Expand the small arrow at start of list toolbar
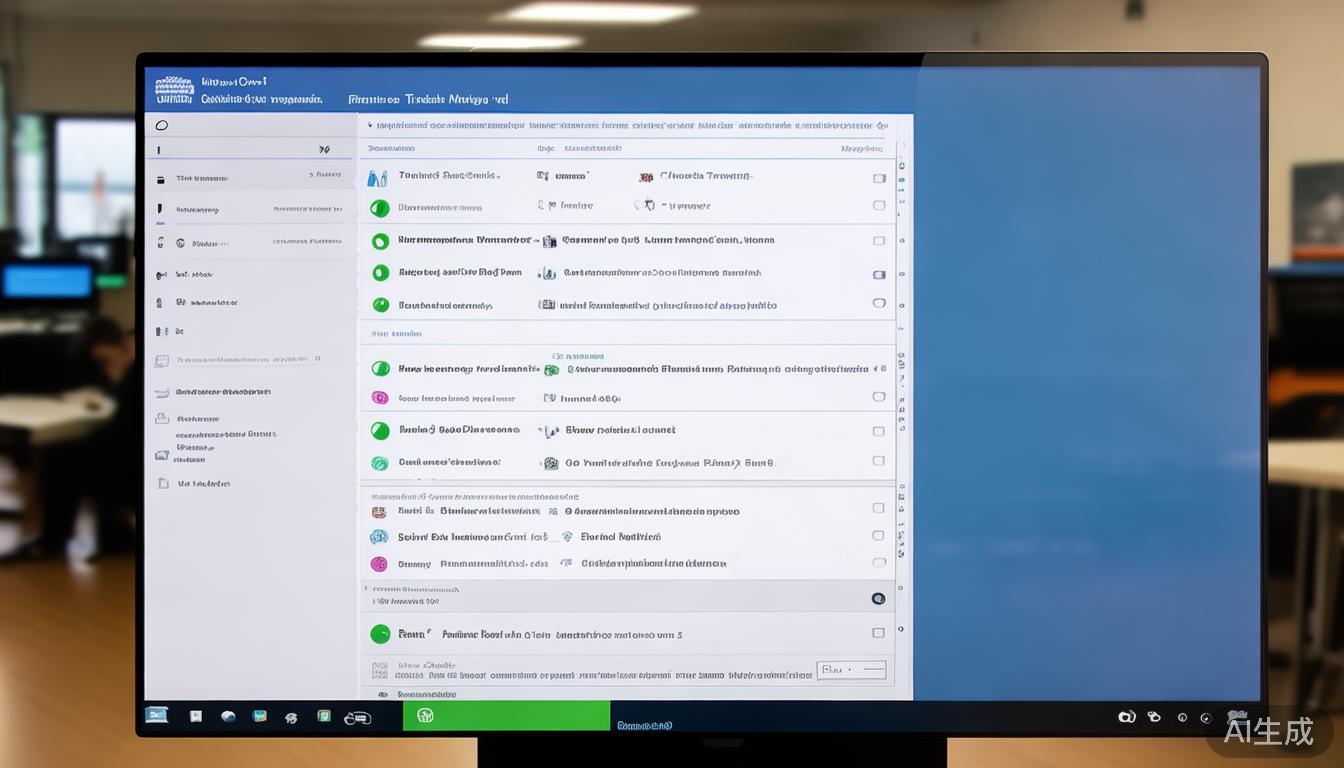 tap(370, 126)
